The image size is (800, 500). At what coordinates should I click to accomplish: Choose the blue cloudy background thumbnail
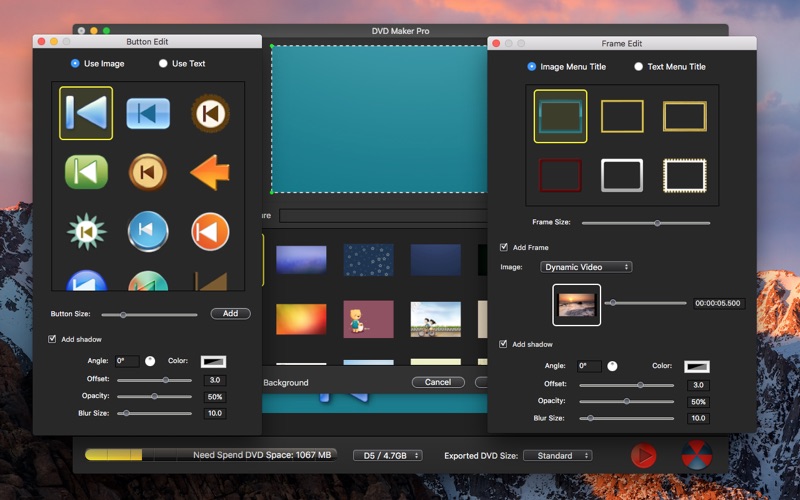point(301,260)
